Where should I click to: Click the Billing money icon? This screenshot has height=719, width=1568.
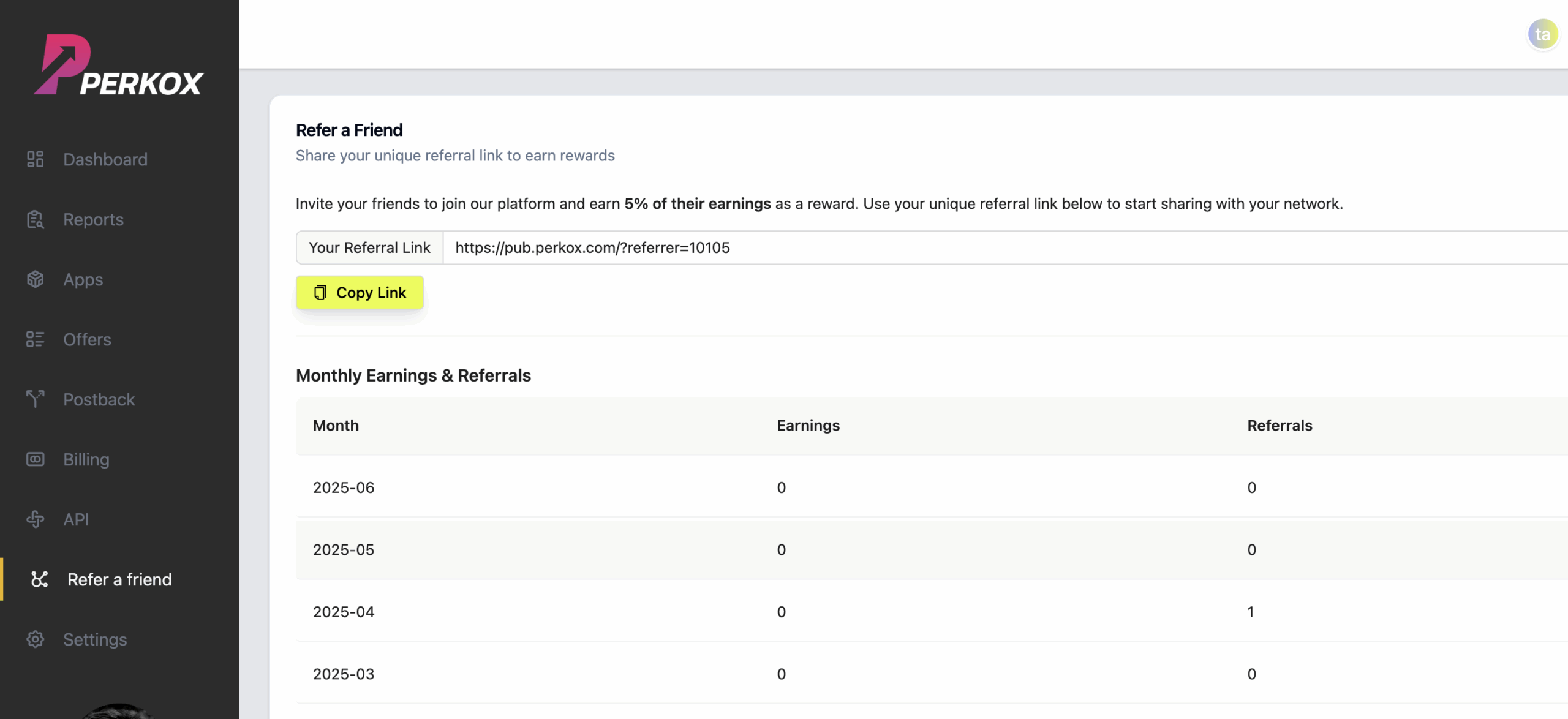35,459
